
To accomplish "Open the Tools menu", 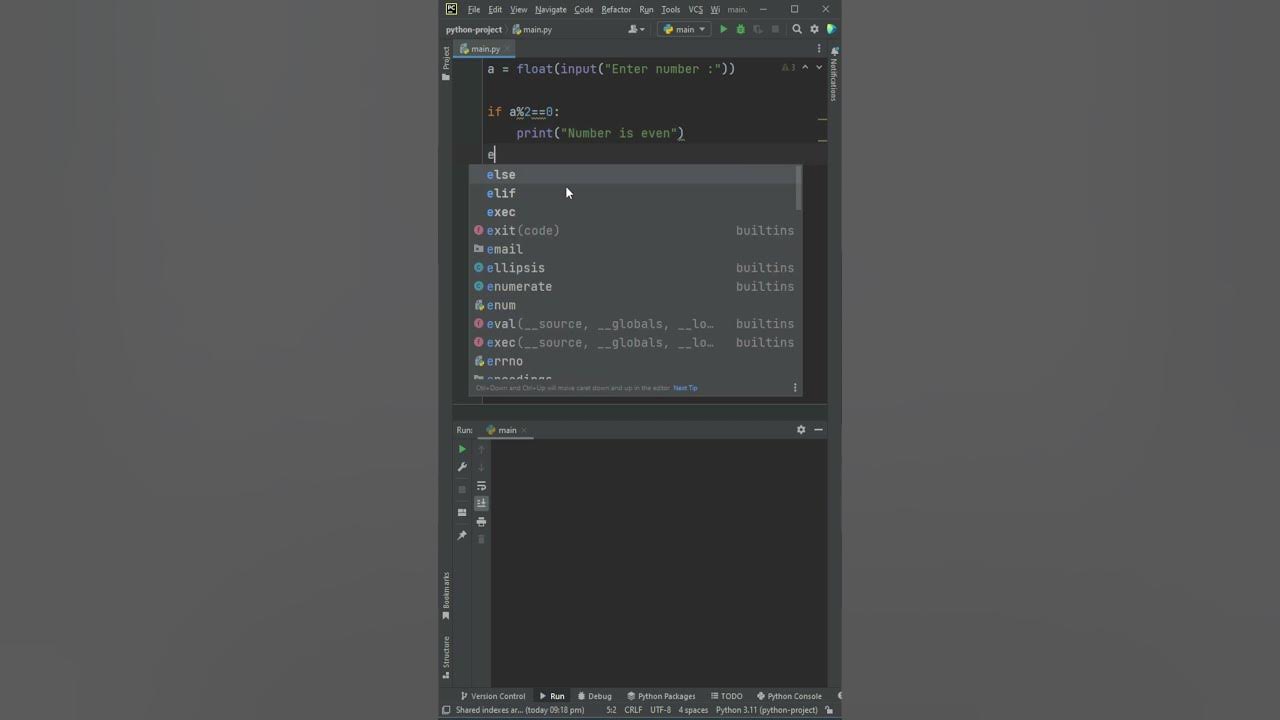I will (671, 9).
